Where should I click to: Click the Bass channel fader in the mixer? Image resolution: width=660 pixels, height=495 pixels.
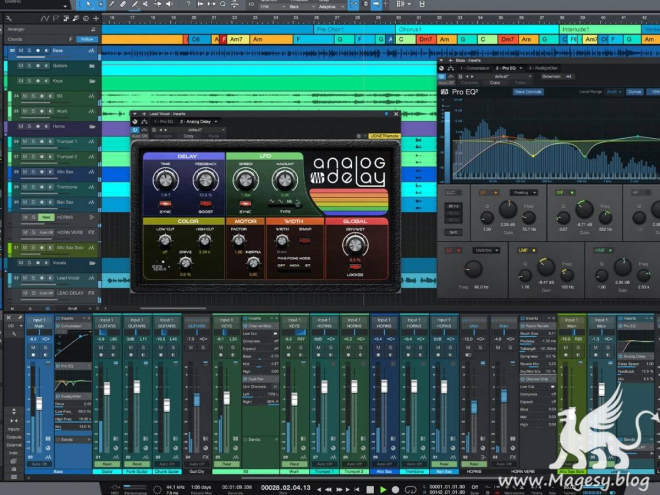(x=39, y=403)
